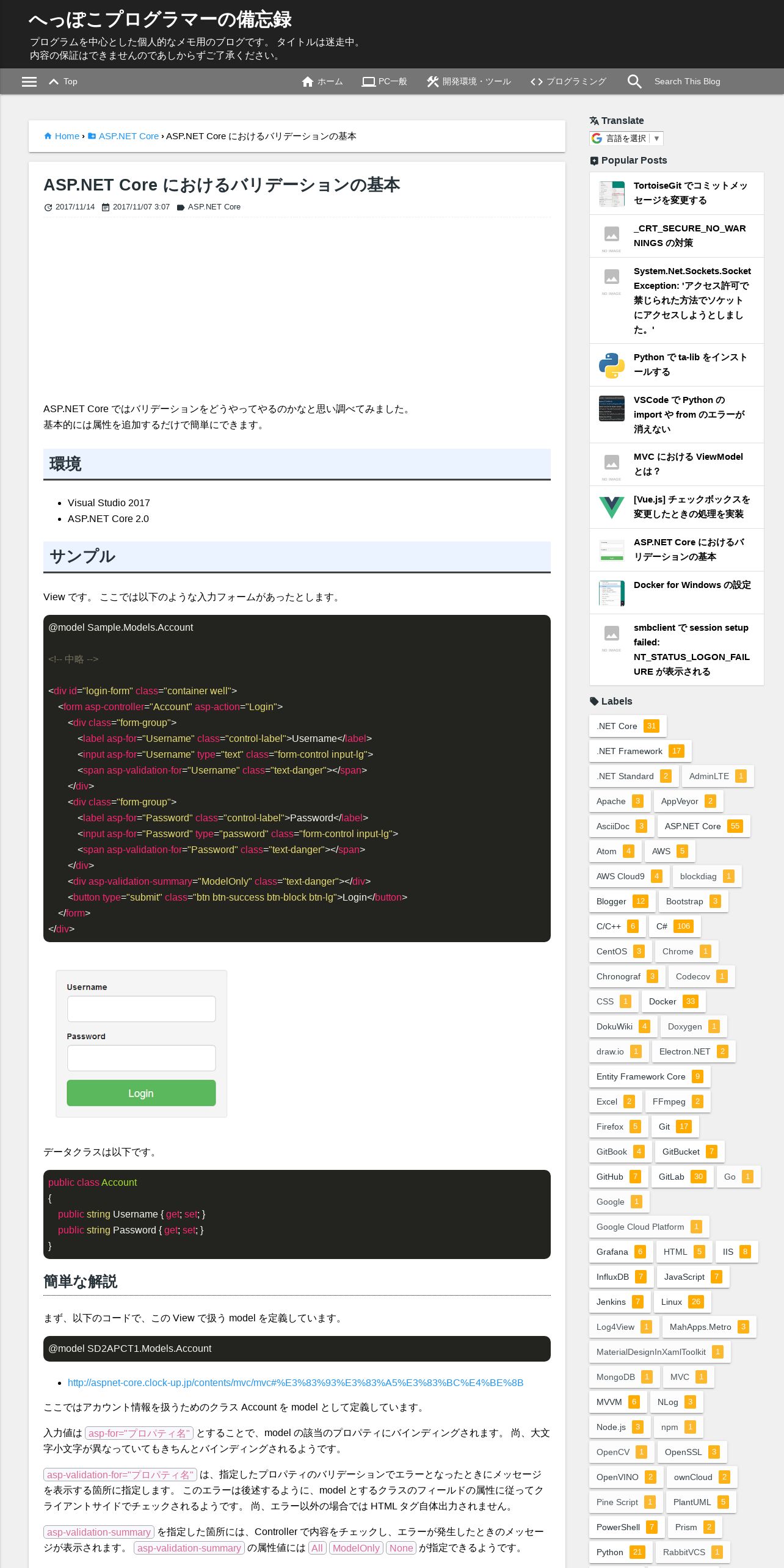The width and height of the screenshot is (784, 1568).
Task: Click the 'Visual Studio 2017' list item
Action: (x=109, y=503)
